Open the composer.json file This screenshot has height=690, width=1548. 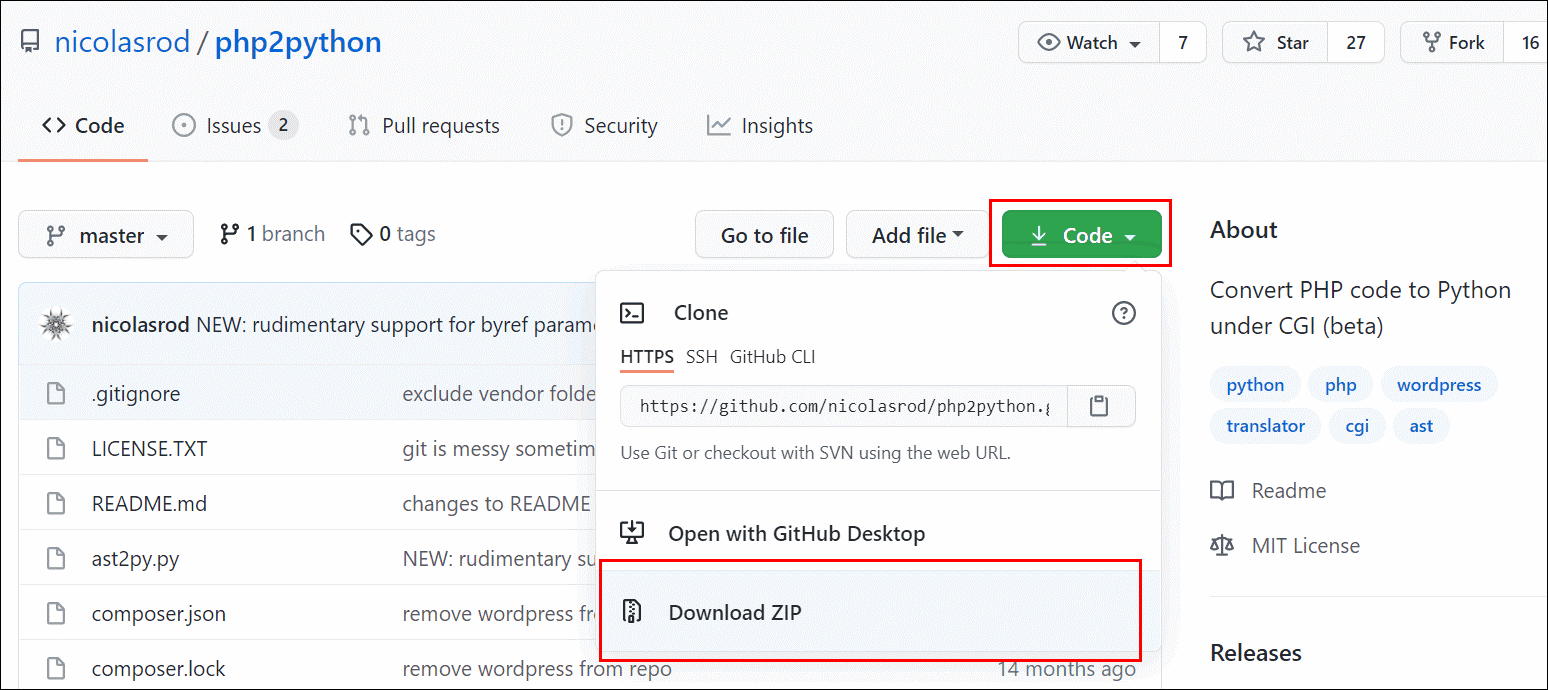(x=158, y=613)
